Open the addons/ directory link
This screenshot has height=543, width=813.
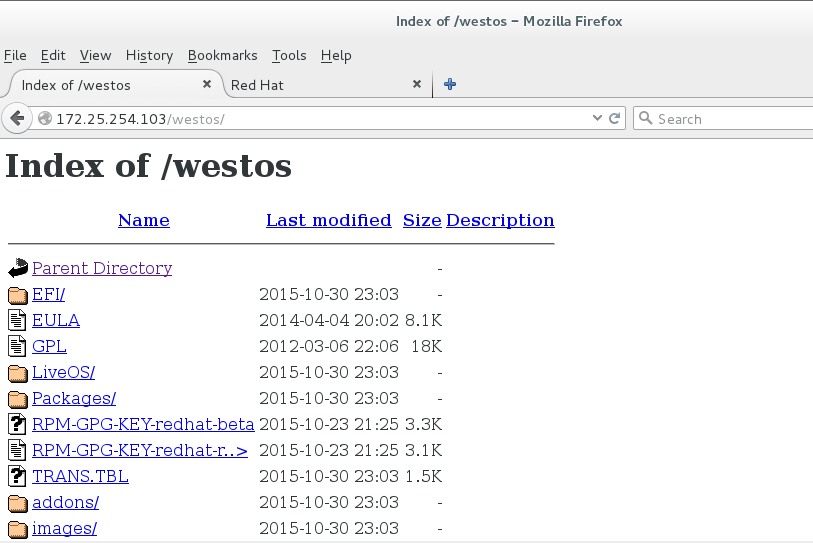pos(65,503)
